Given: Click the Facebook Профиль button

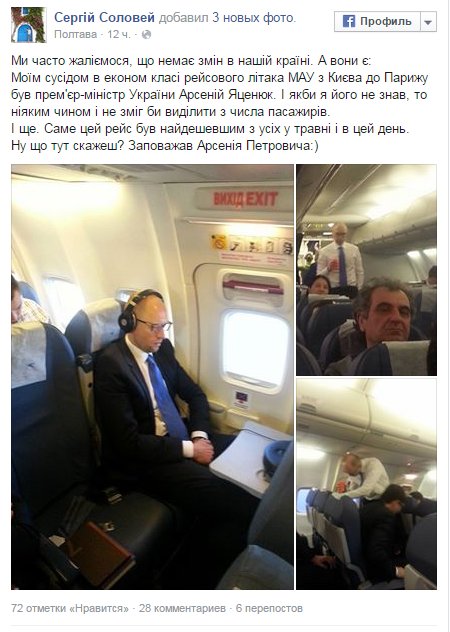Looking at the screenshot, I should [x=377, y=21].
